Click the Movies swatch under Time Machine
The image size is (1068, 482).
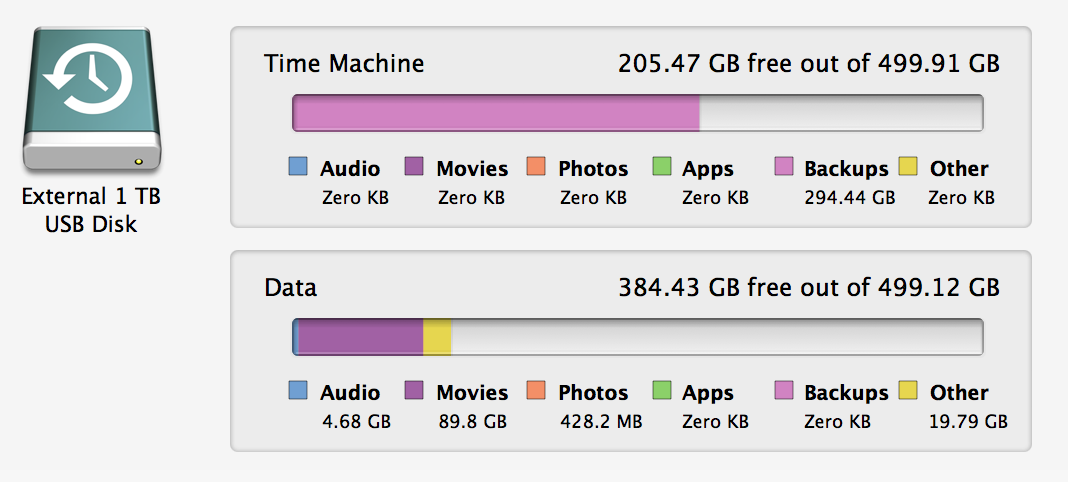(x=414, y=167)
